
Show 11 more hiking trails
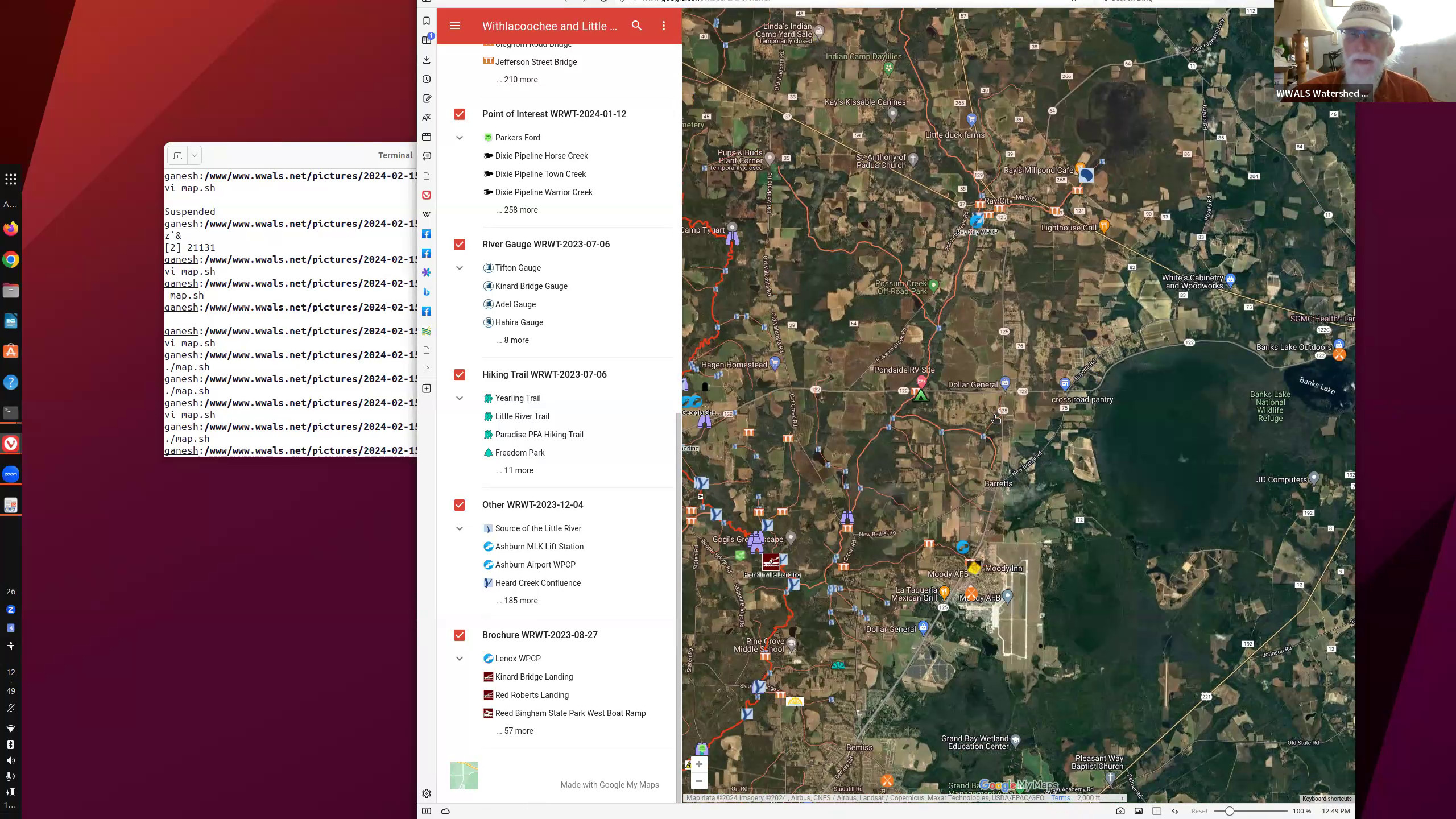tap(514, 470)
